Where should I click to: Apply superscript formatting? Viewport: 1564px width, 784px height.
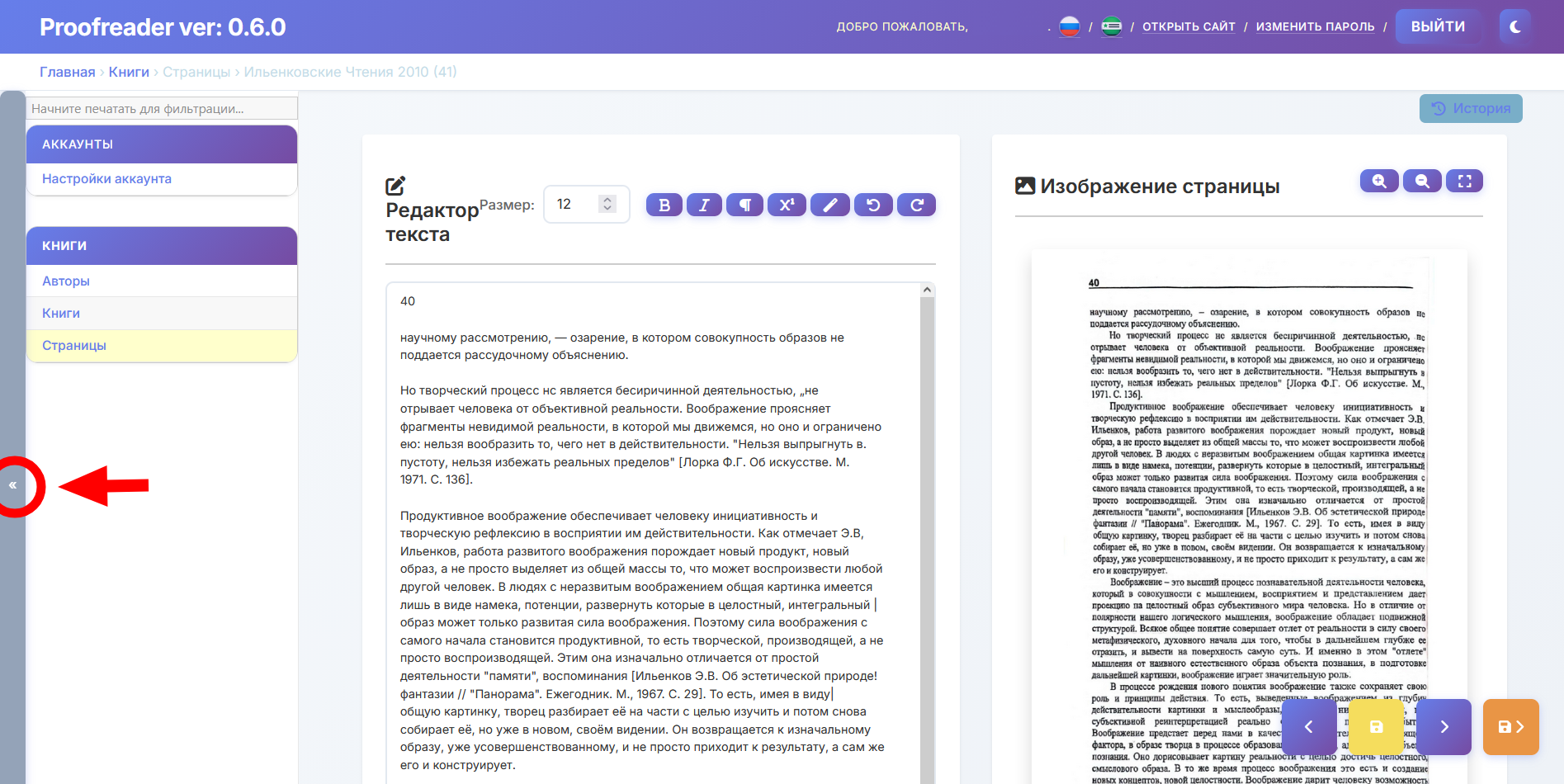point(787,205)
